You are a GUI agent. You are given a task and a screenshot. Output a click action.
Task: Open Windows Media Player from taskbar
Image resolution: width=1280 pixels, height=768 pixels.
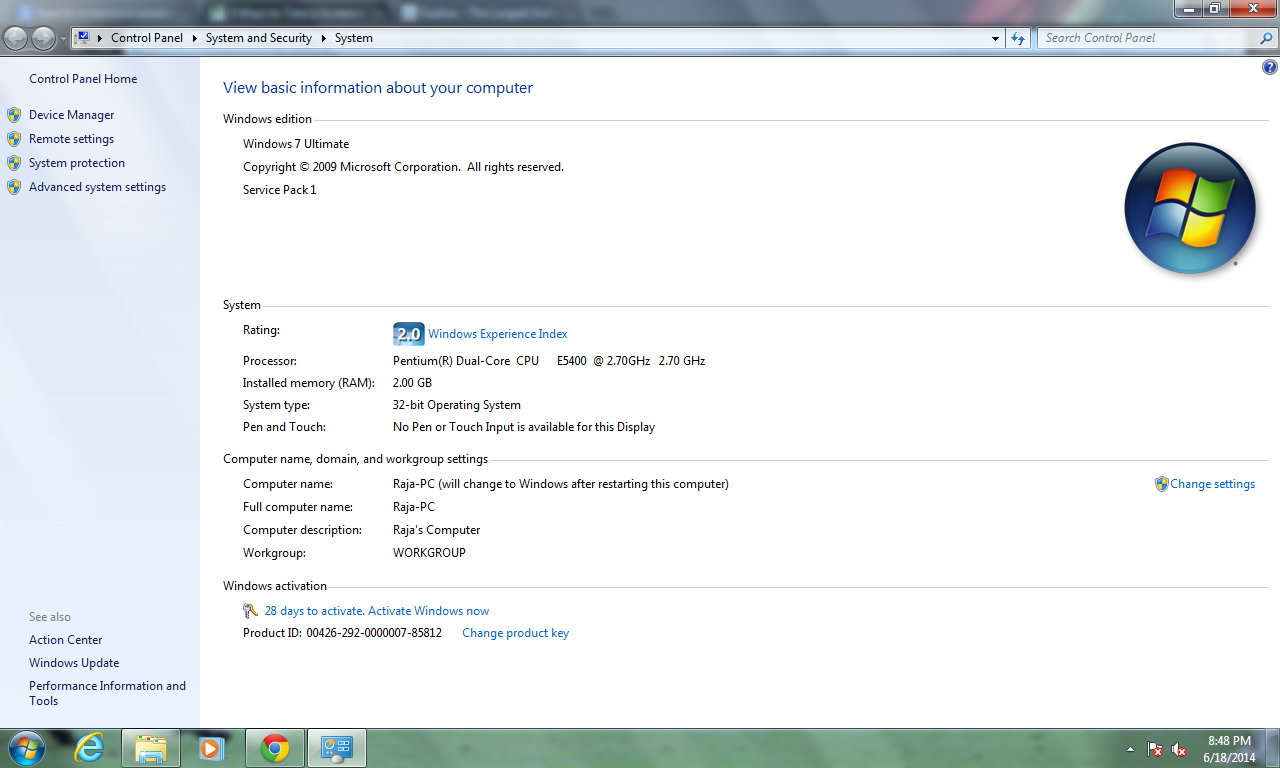(212, 748)
